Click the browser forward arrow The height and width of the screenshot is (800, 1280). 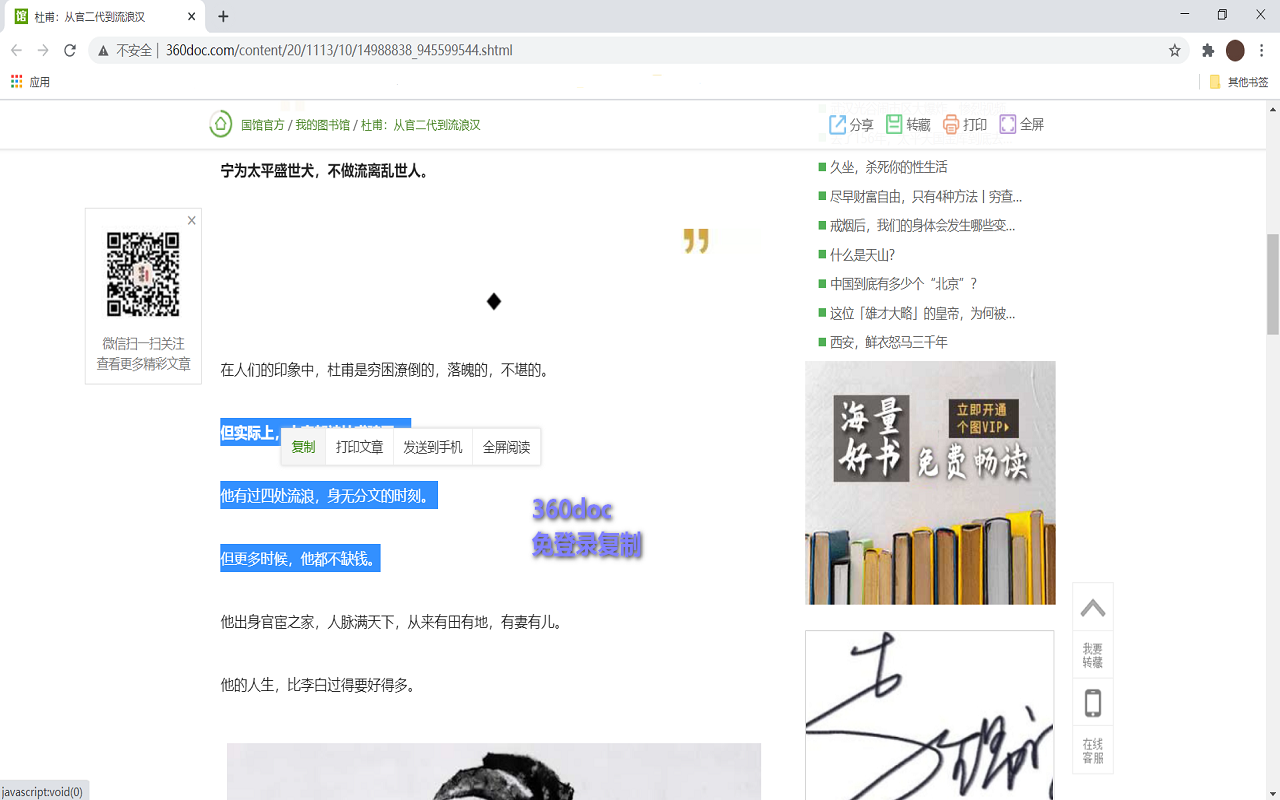(x=43, y=50)
